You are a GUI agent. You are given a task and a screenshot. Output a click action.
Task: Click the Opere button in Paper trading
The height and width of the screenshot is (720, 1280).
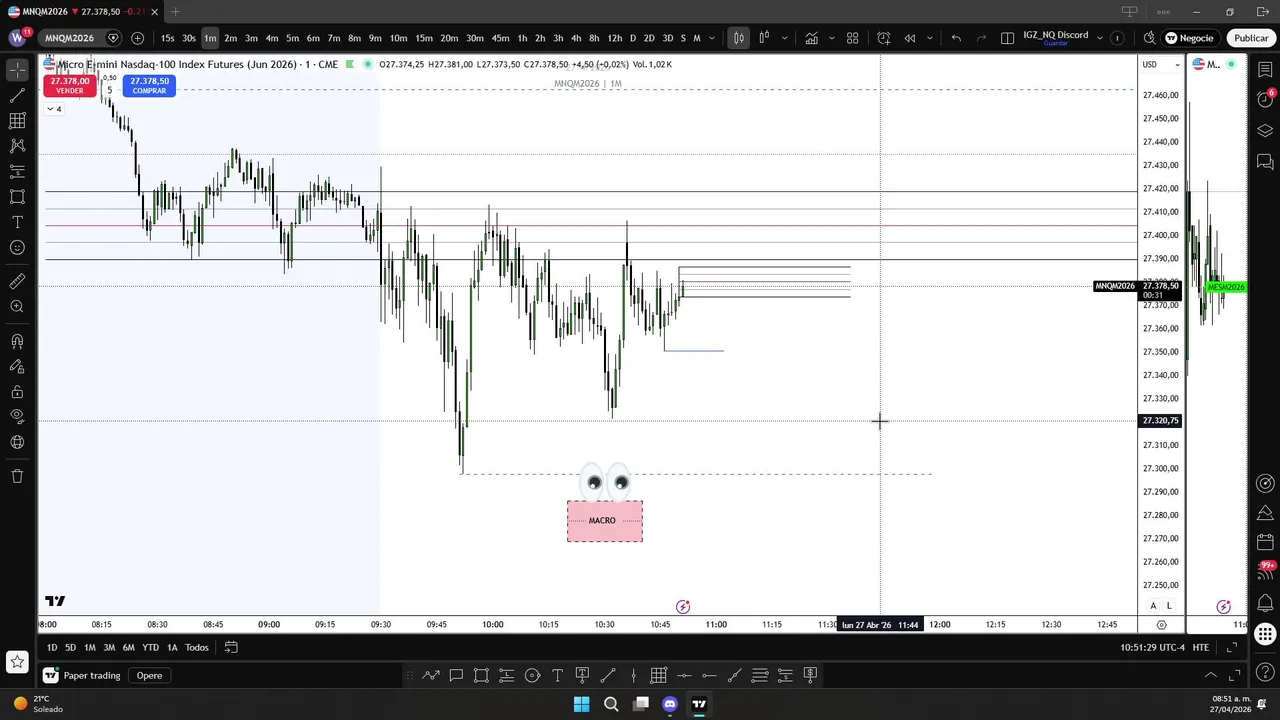149,675
